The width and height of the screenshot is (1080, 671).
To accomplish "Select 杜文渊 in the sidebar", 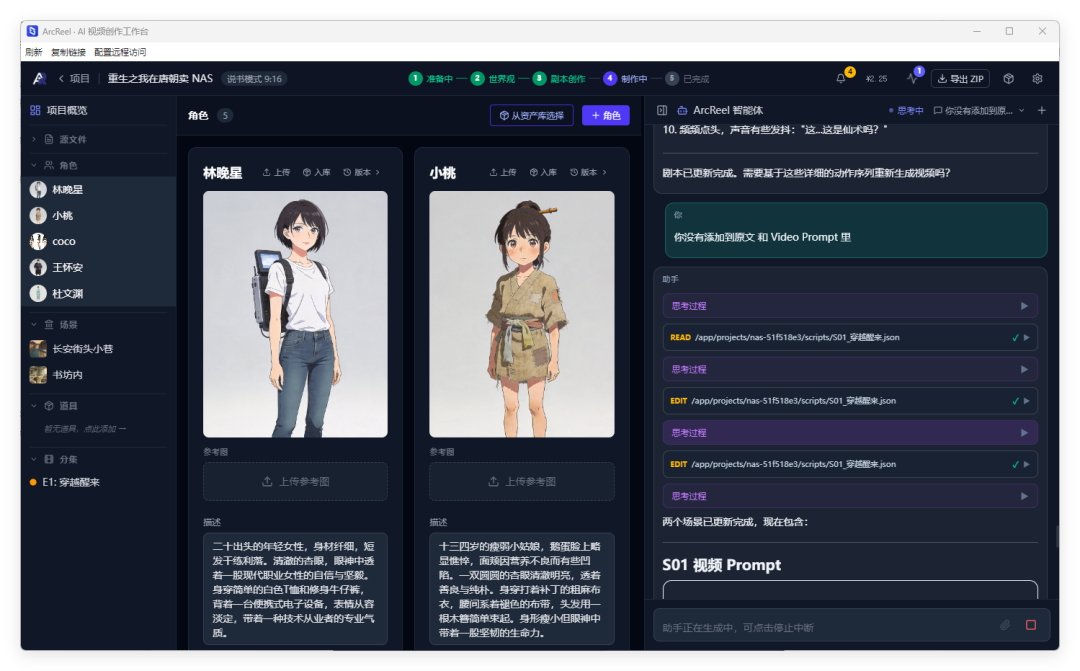I will coord(98,293).
